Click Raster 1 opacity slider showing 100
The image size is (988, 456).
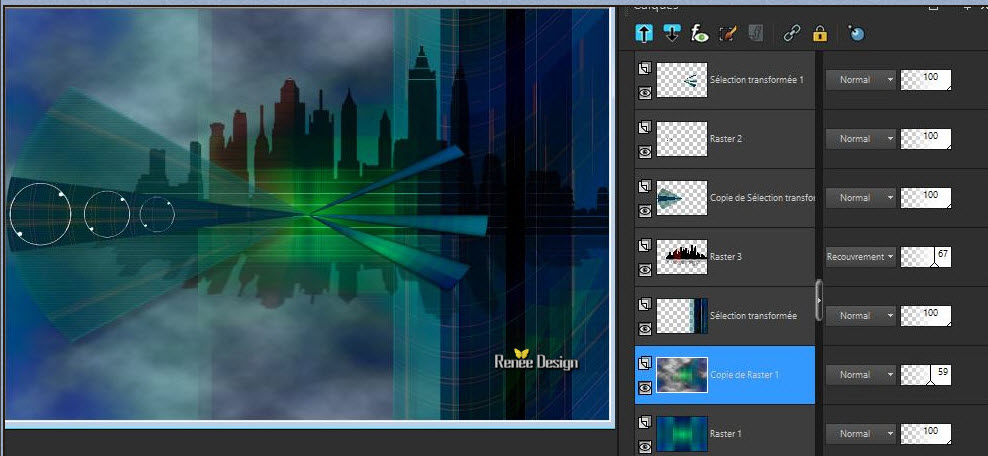pos(926,433)
